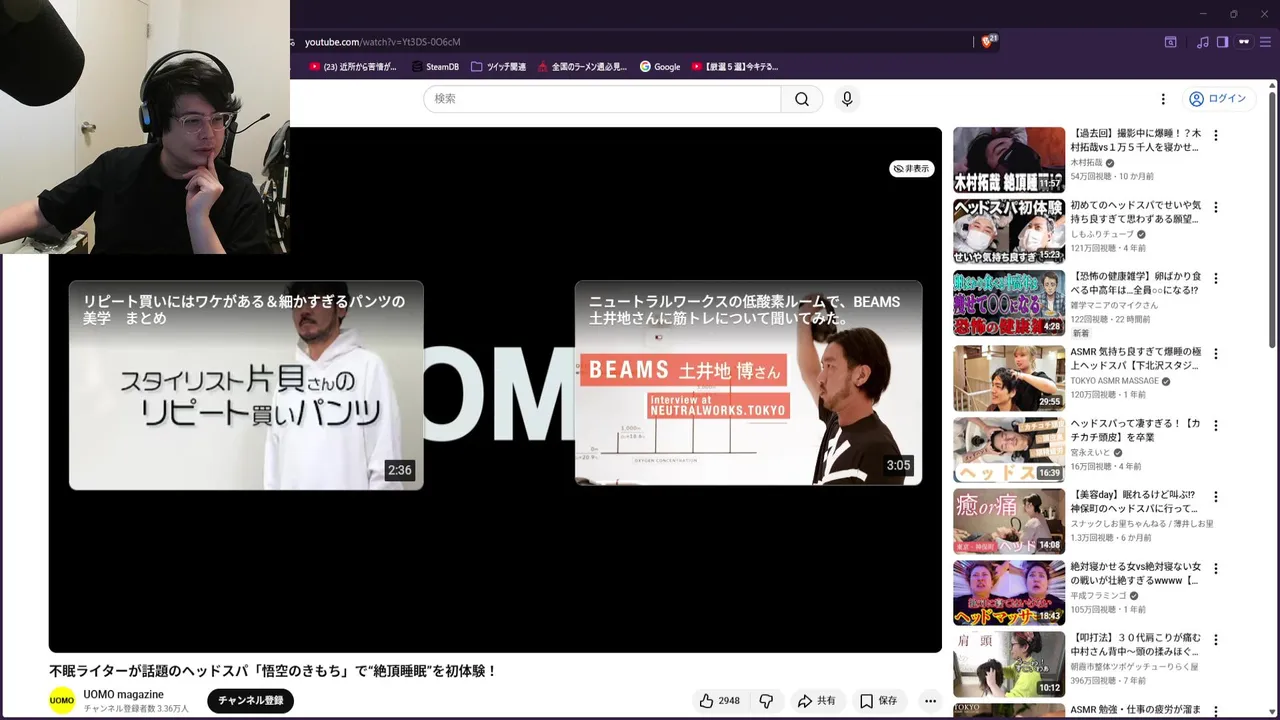
Task: Click the UOMO channel avatar
Action: pos(62,700)
